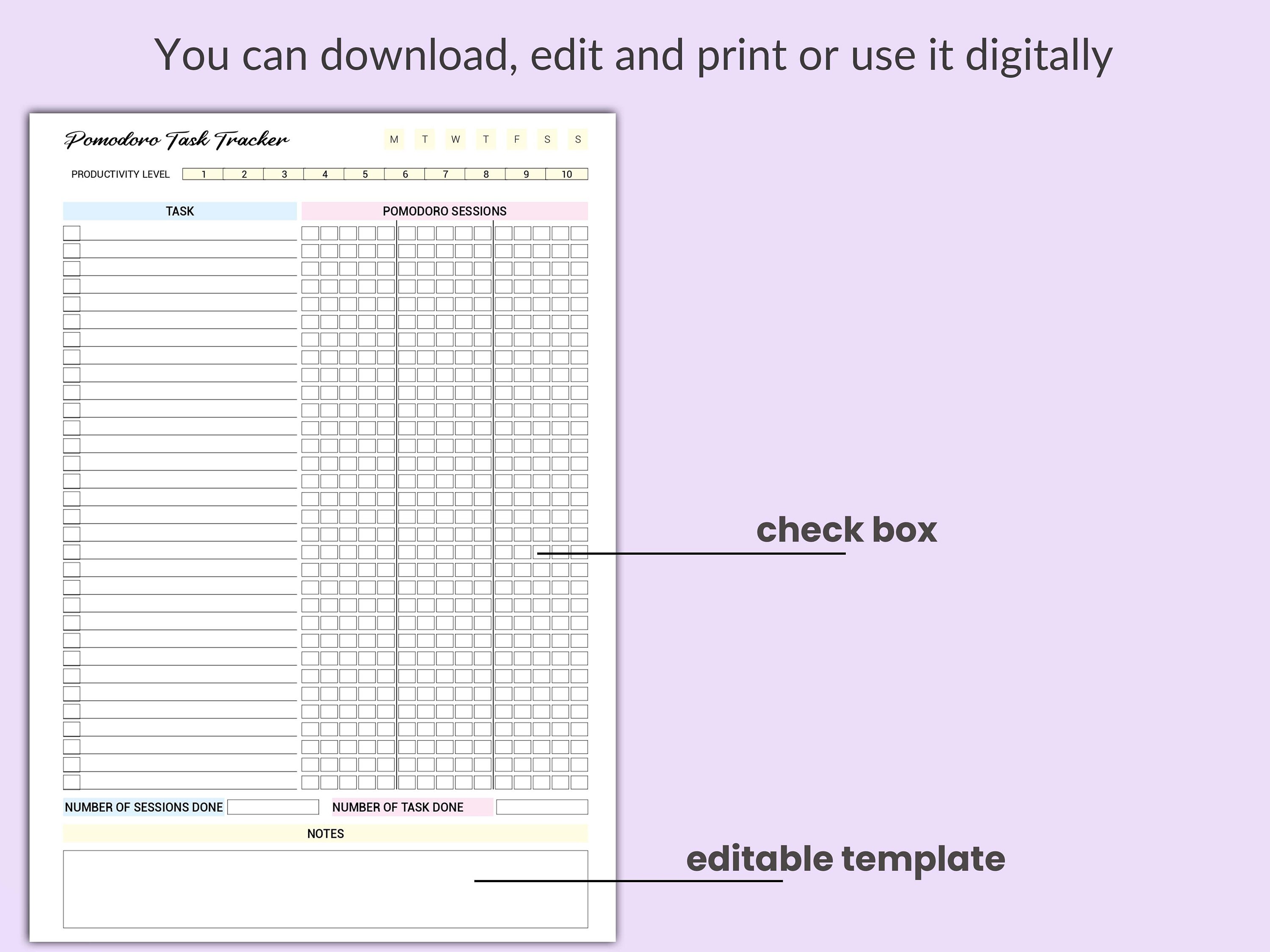Viewport: 1270px width, 952px height.
Task: Mark productivity level 1 cell
Action: point(203,174)
